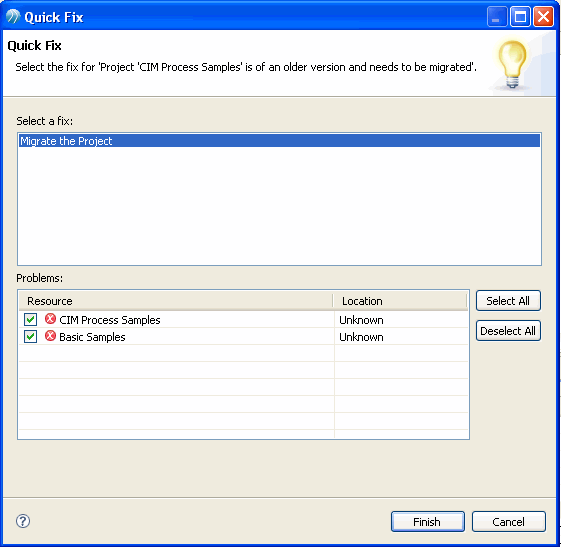Cancel the Quick Fix dialog
The image size is (561, 547).
coord(508,522)
